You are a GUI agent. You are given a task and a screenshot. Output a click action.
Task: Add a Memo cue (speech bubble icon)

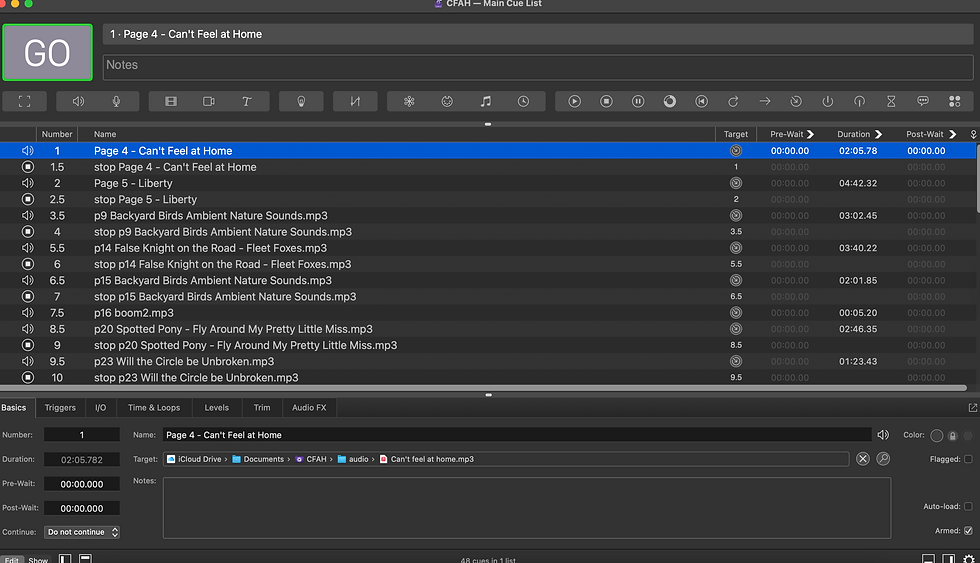(x=923, y=101)
